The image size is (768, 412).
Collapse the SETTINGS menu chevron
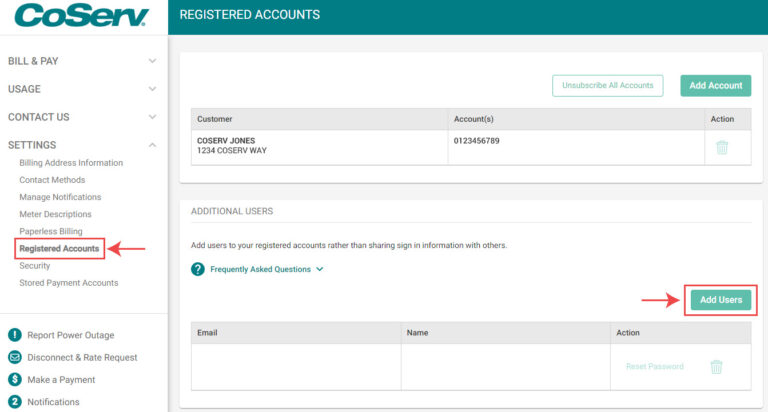point(152,145)
